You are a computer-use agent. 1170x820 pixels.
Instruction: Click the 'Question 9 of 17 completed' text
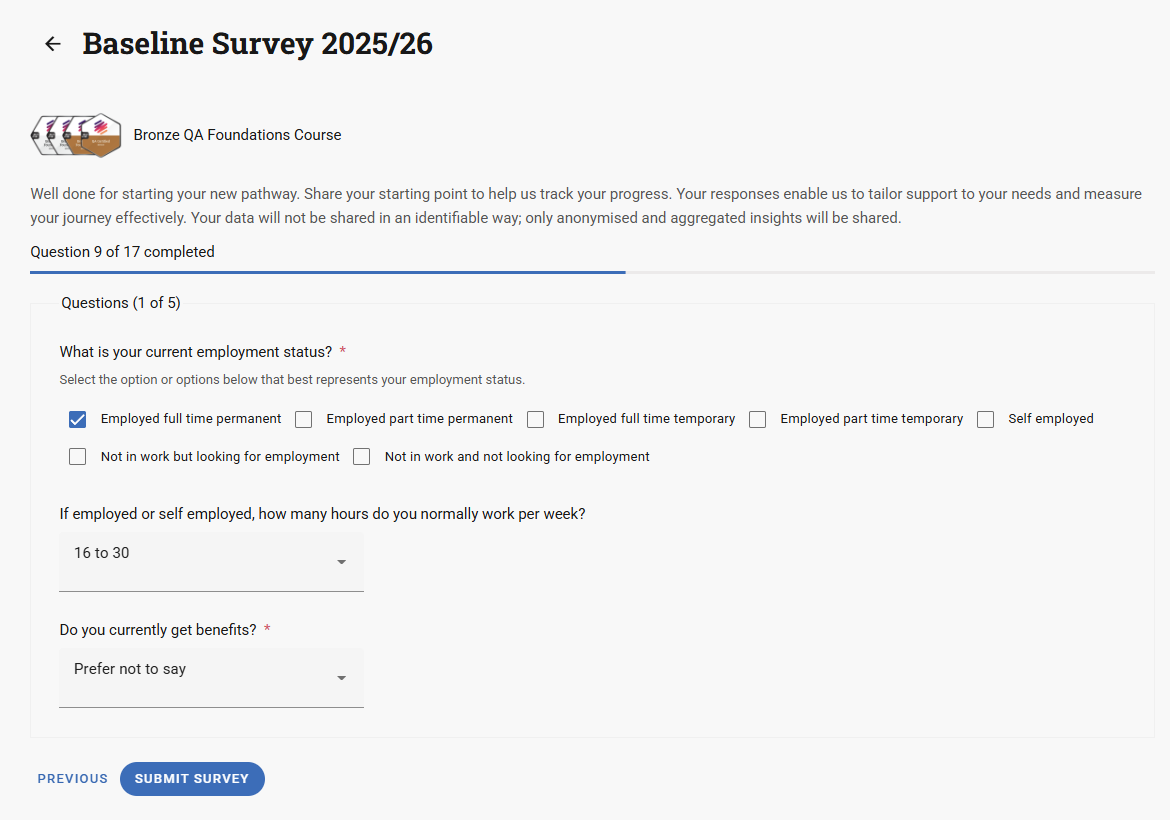122,252
